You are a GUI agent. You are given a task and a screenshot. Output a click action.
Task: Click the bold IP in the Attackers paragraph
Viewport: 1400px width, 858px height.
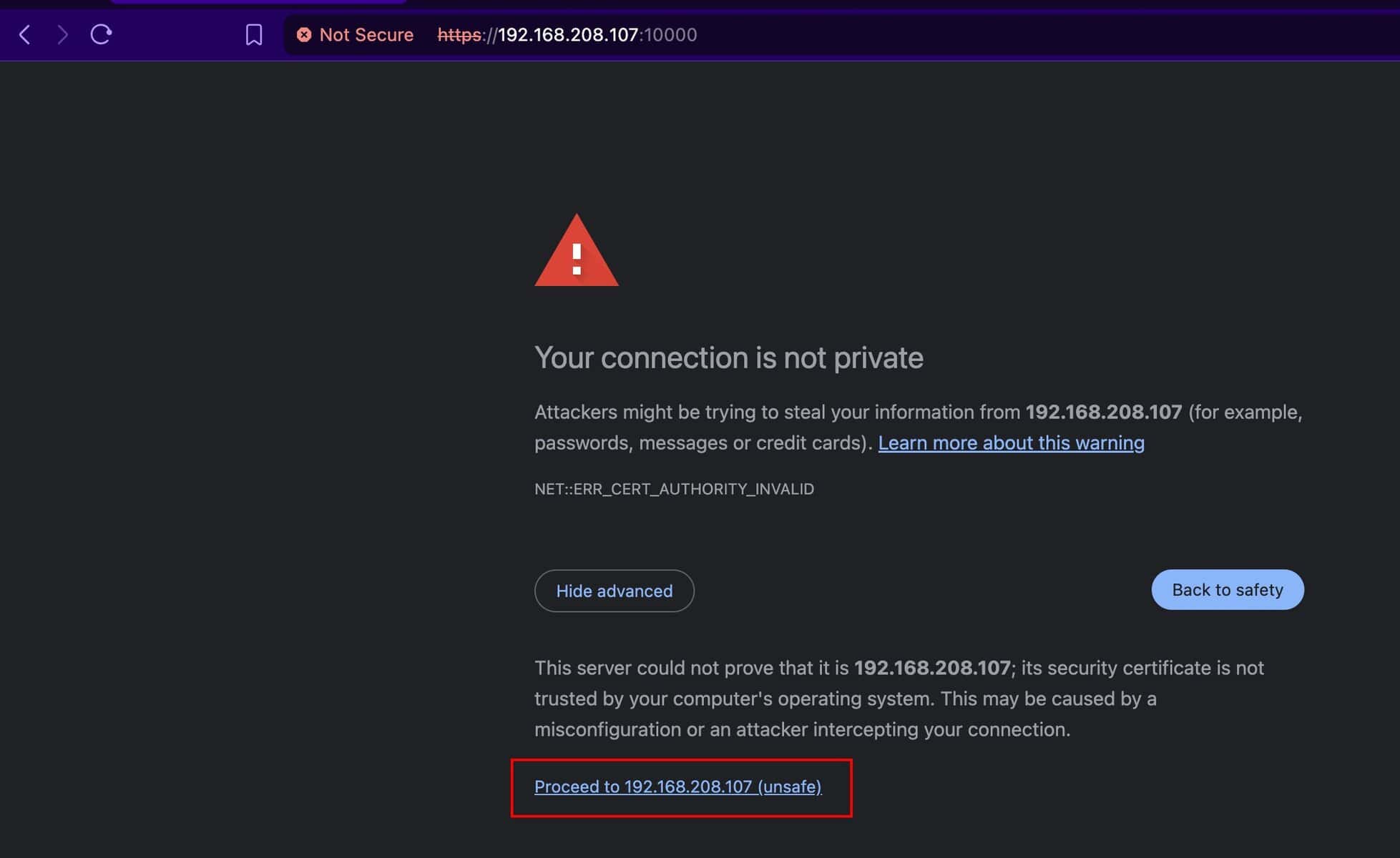pos(1103,412)
